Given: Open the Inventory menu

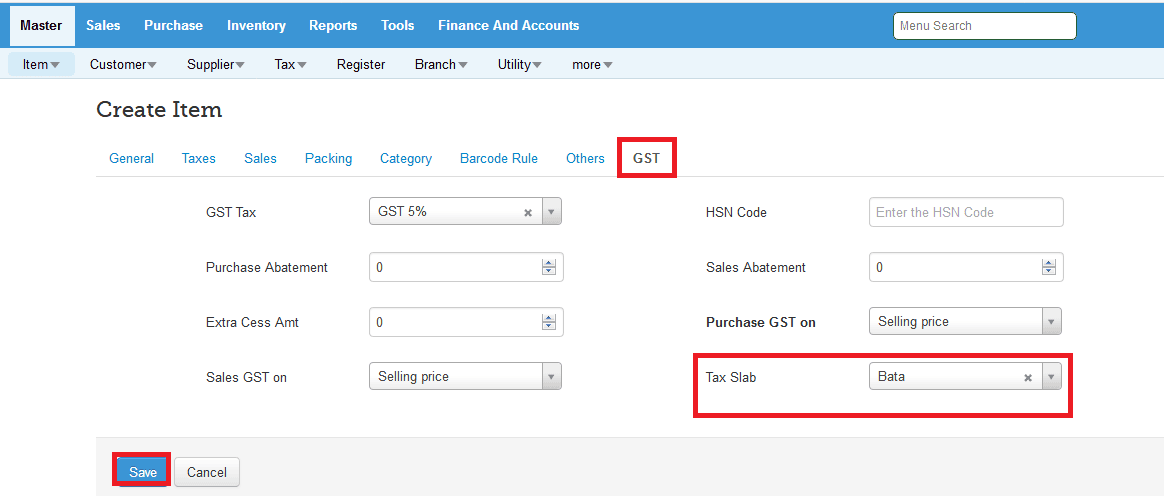Looking at the screenshot, I should [256, 25].
